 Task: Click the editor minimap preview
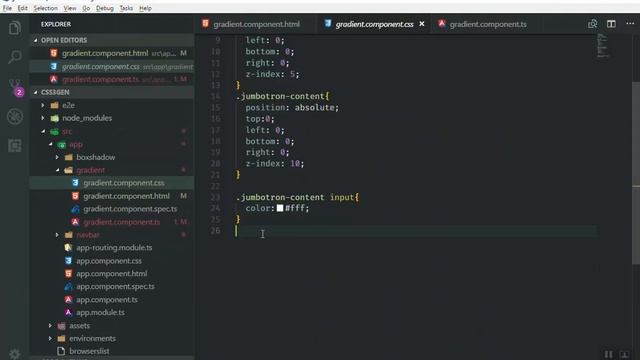(x=602, y=45)
